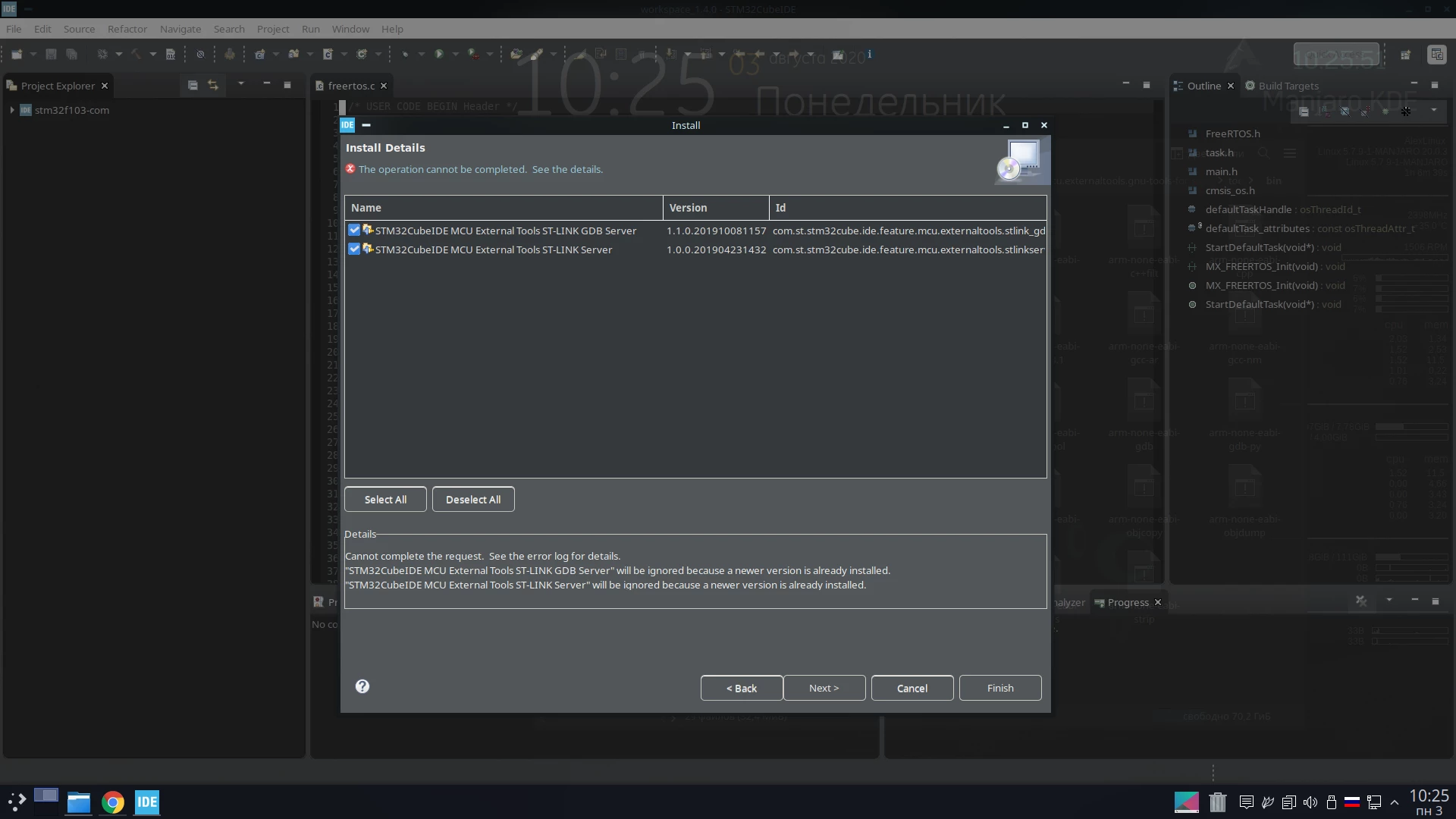Click the network icon in system tray
This screenshot has width=1456, height=819.
click(1373, 802)
